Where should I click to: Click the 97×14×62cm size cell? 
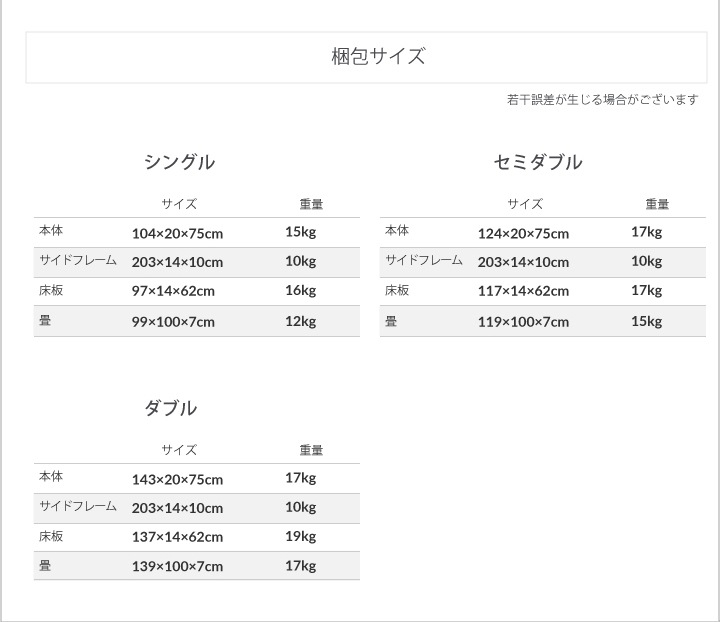[173, 291]
